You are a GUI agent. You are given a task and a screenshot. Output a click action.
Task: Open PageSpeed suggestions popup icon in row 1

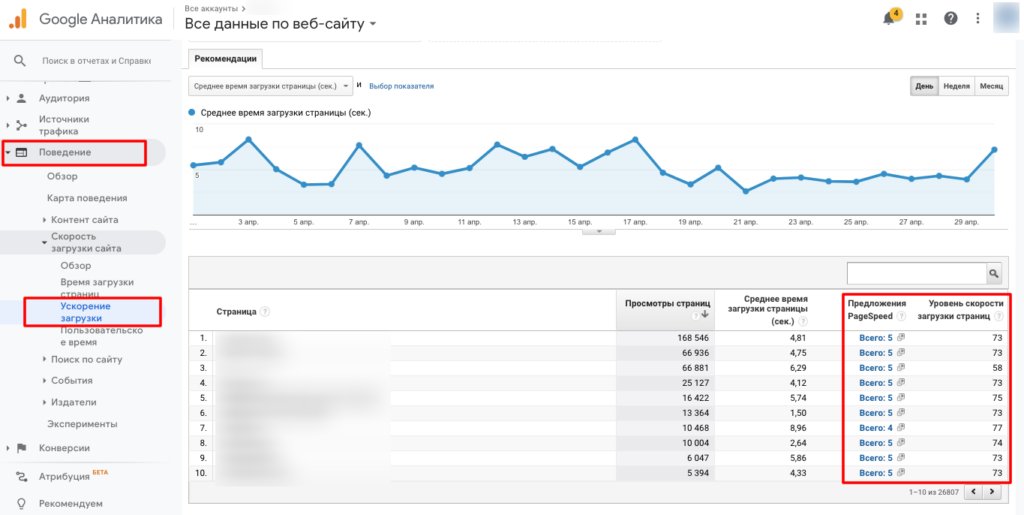click(x=901, y=338)
